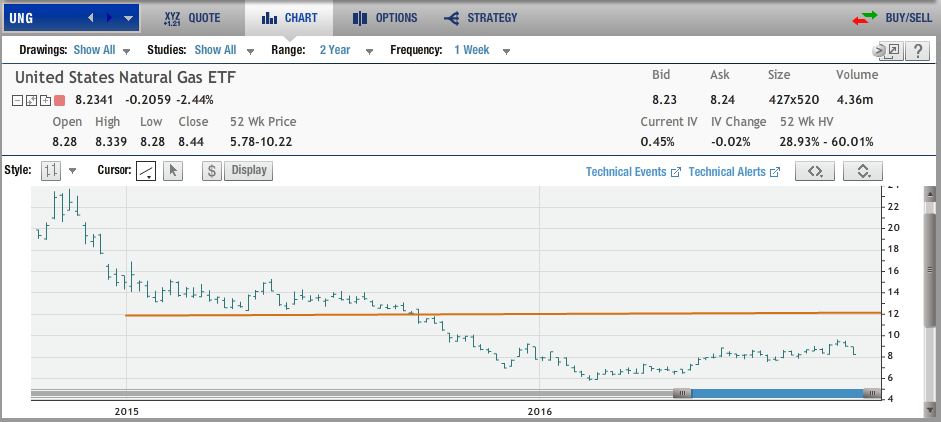Screen dimensions: 941x422
Task: Click the last price 8.2341
Action: click(x=94, y=100)
